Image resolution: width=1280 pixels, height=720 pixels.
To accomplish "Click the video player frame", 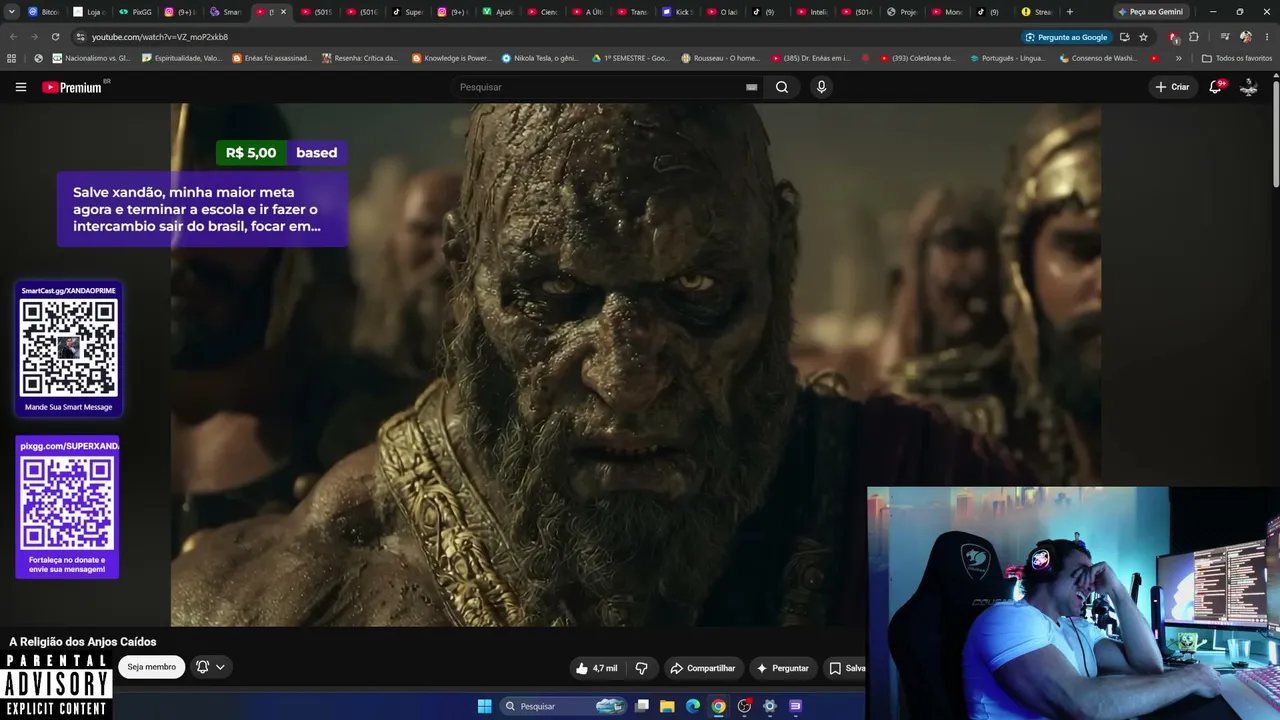I will click(x=635, y=365).
